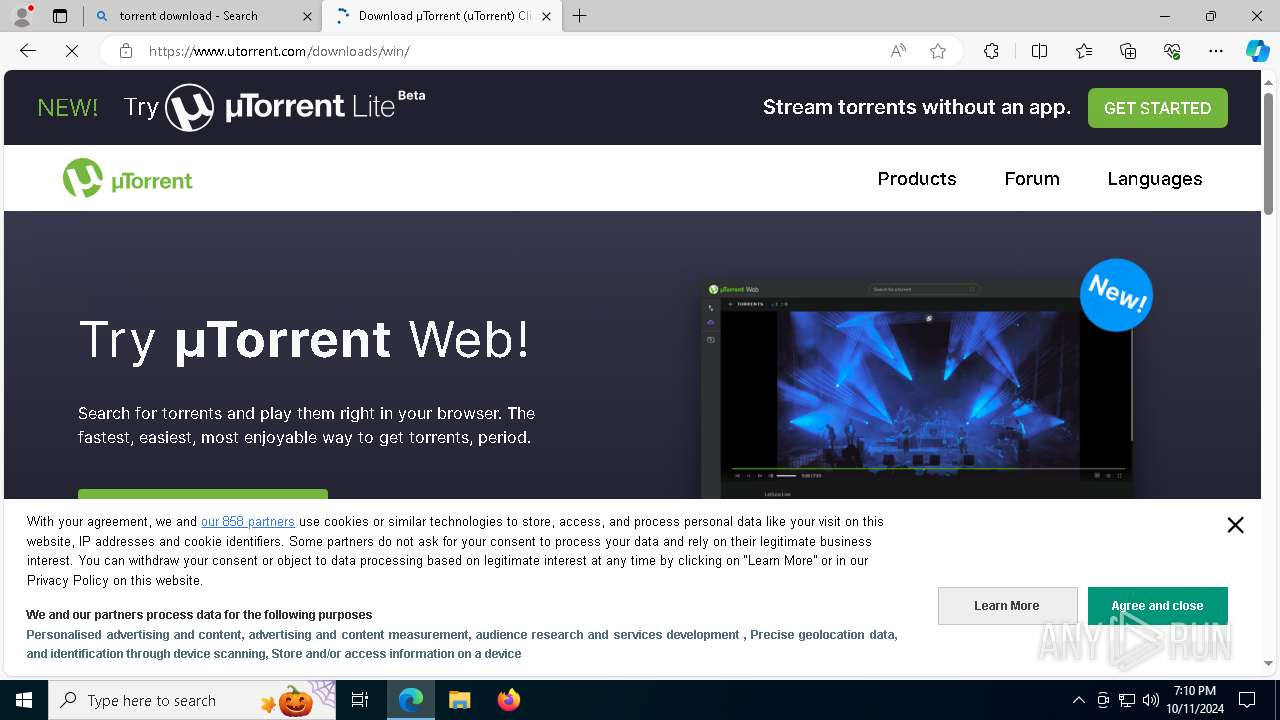
Task: Open Browser essentials heart icon
Action: (1172, 51)
